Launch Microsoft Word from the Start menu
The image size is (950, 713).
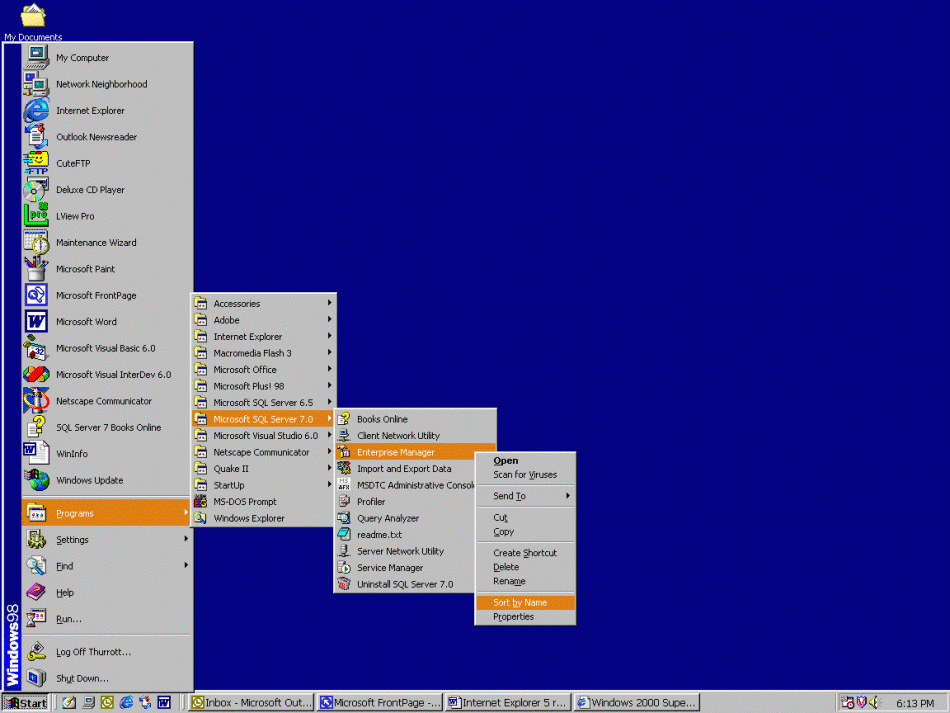tap(86, 322)
